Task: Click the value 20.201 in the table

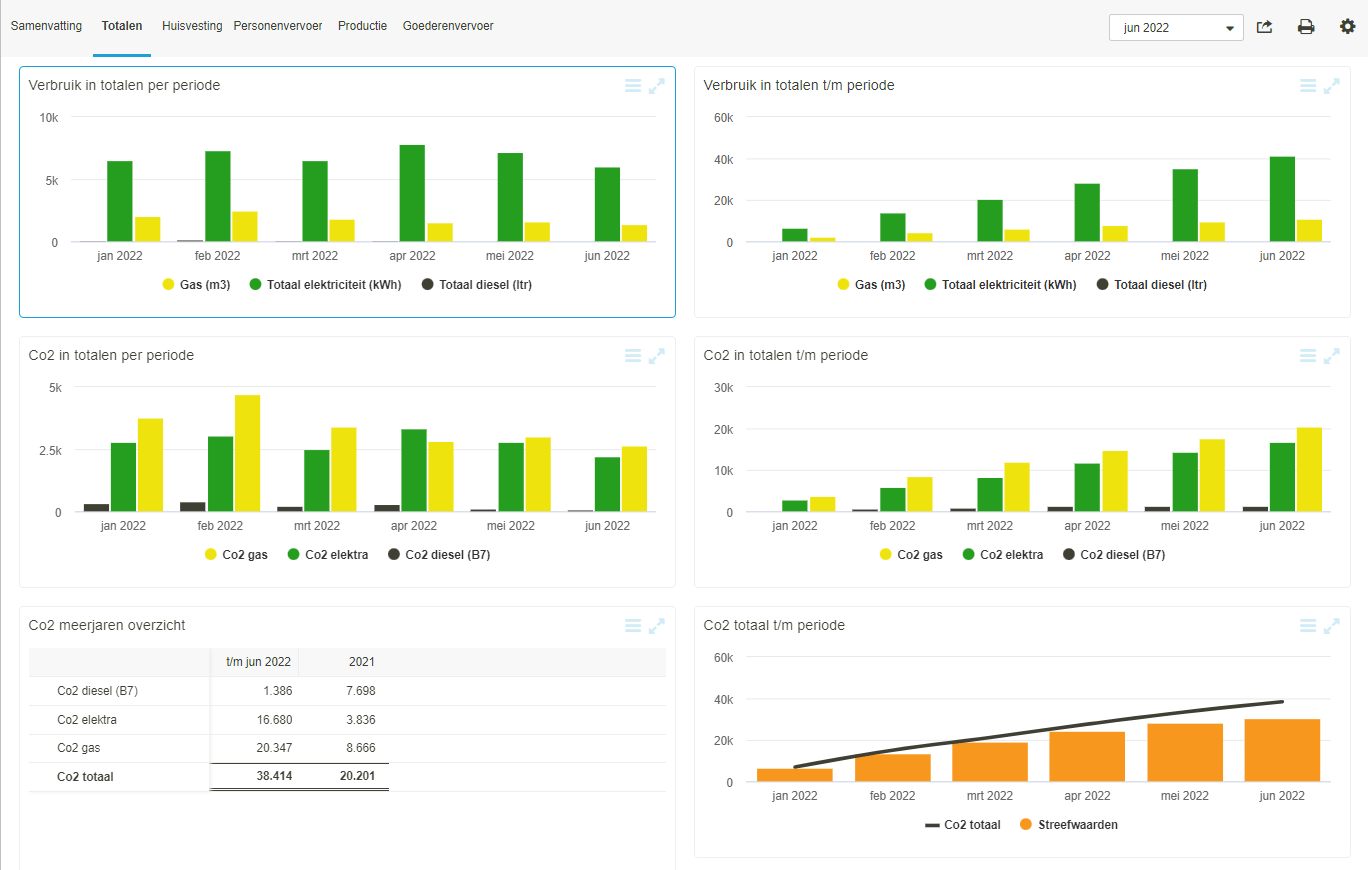Action: (357, 776)
